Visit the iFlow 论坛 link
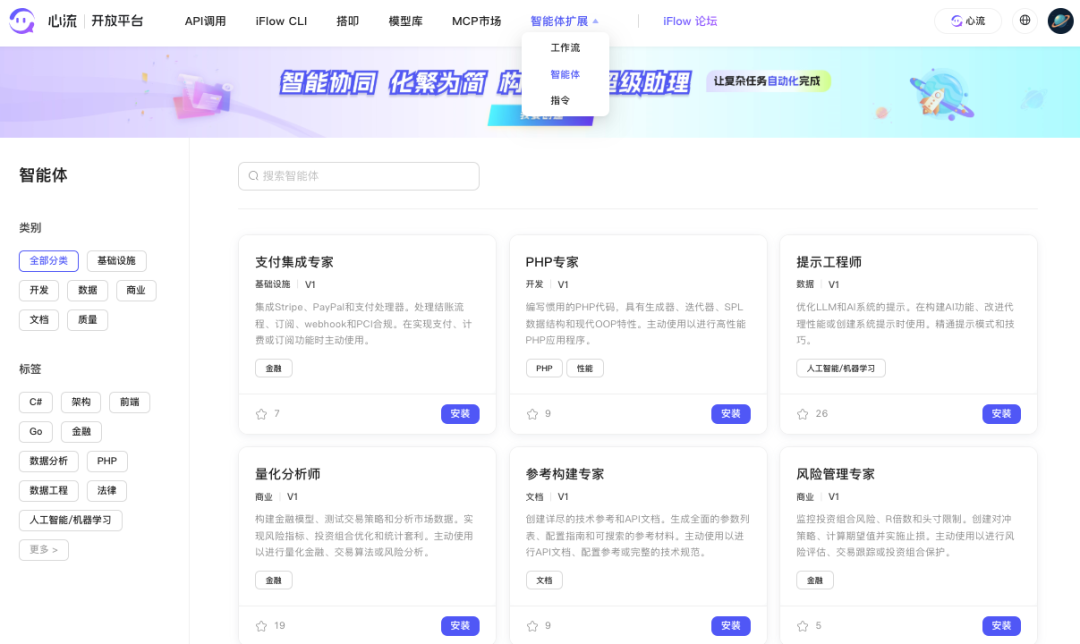Viewport: 1080px width, 644px height. click(690, 21)
